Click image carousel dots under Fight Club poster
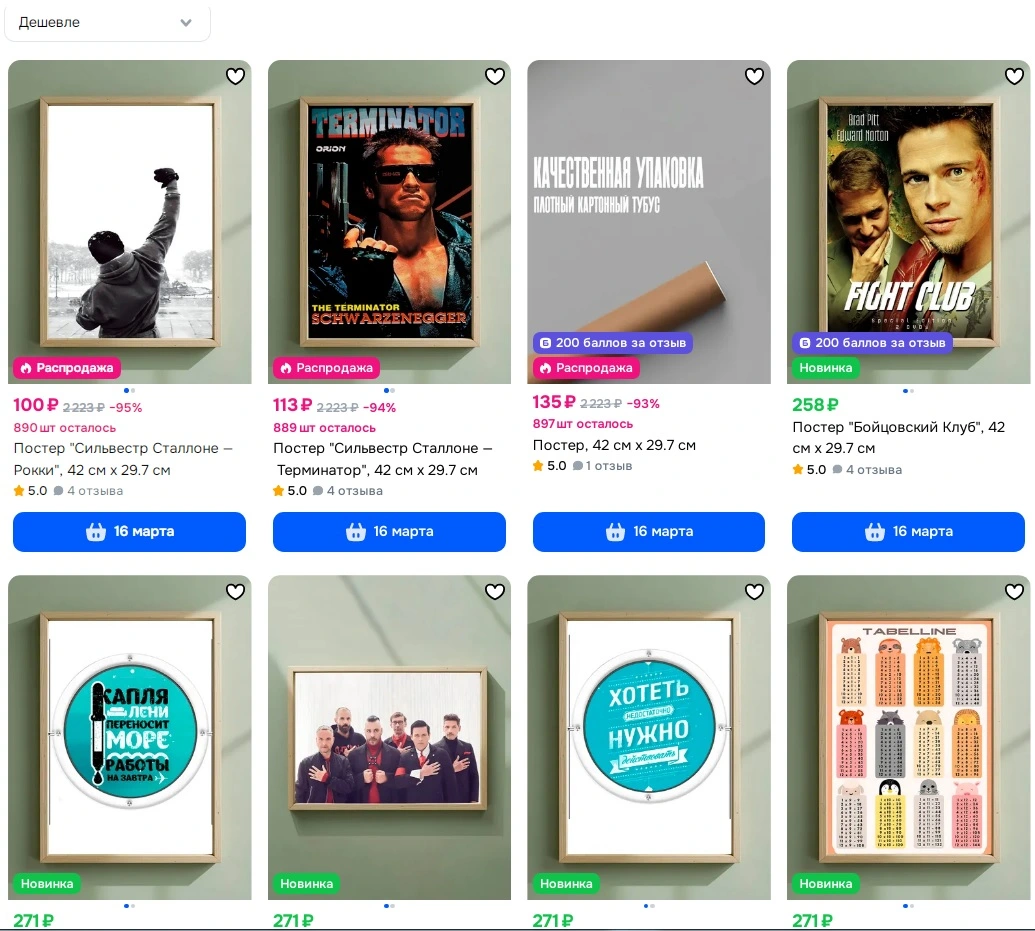The image size is (1035, 931). pos(908,391)
